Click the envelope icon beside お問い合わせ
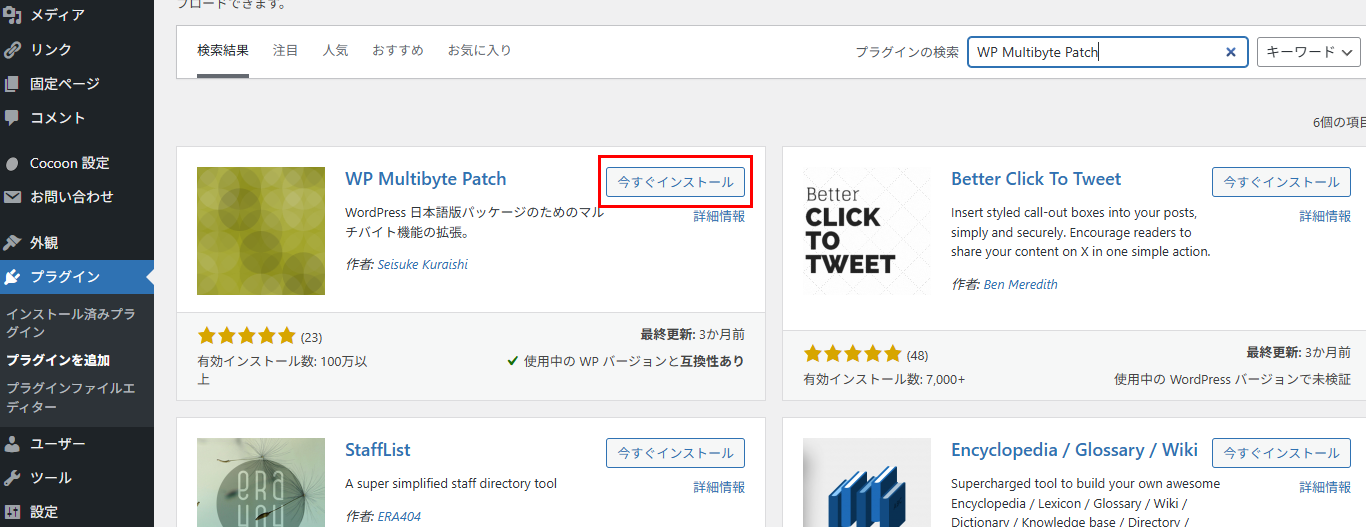The image size is (1366, 527). point(12,197)
